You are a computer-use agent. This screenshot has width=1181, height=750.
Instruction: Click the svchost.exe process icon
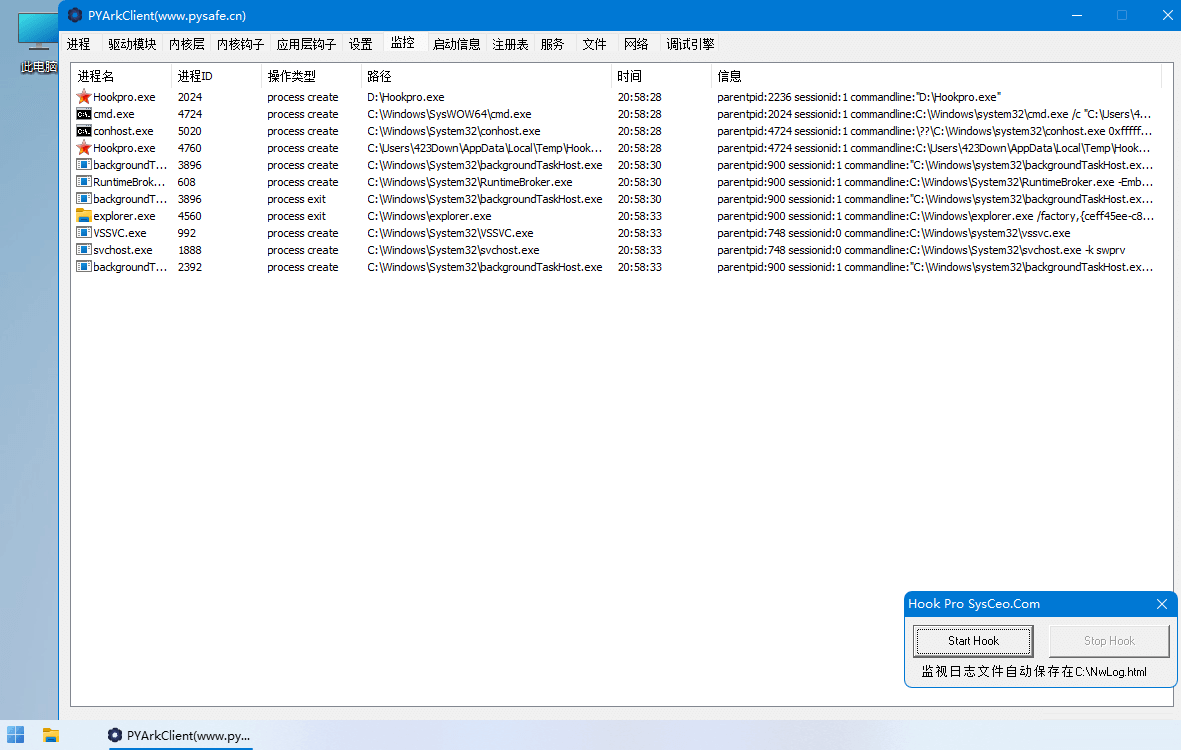[x=84, y=250]
